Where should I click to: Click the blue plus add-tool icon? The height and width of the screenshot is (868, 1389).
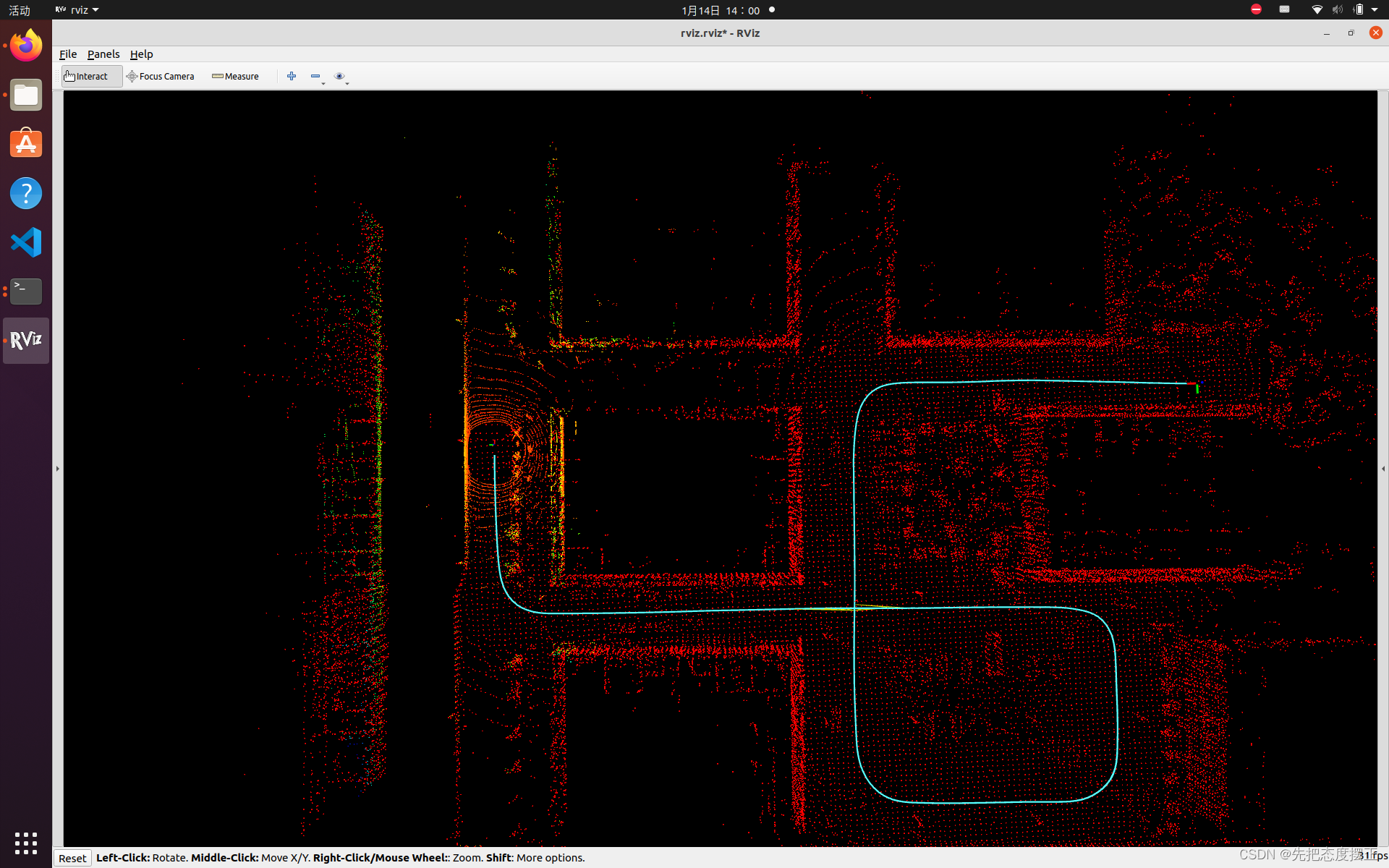292,76
